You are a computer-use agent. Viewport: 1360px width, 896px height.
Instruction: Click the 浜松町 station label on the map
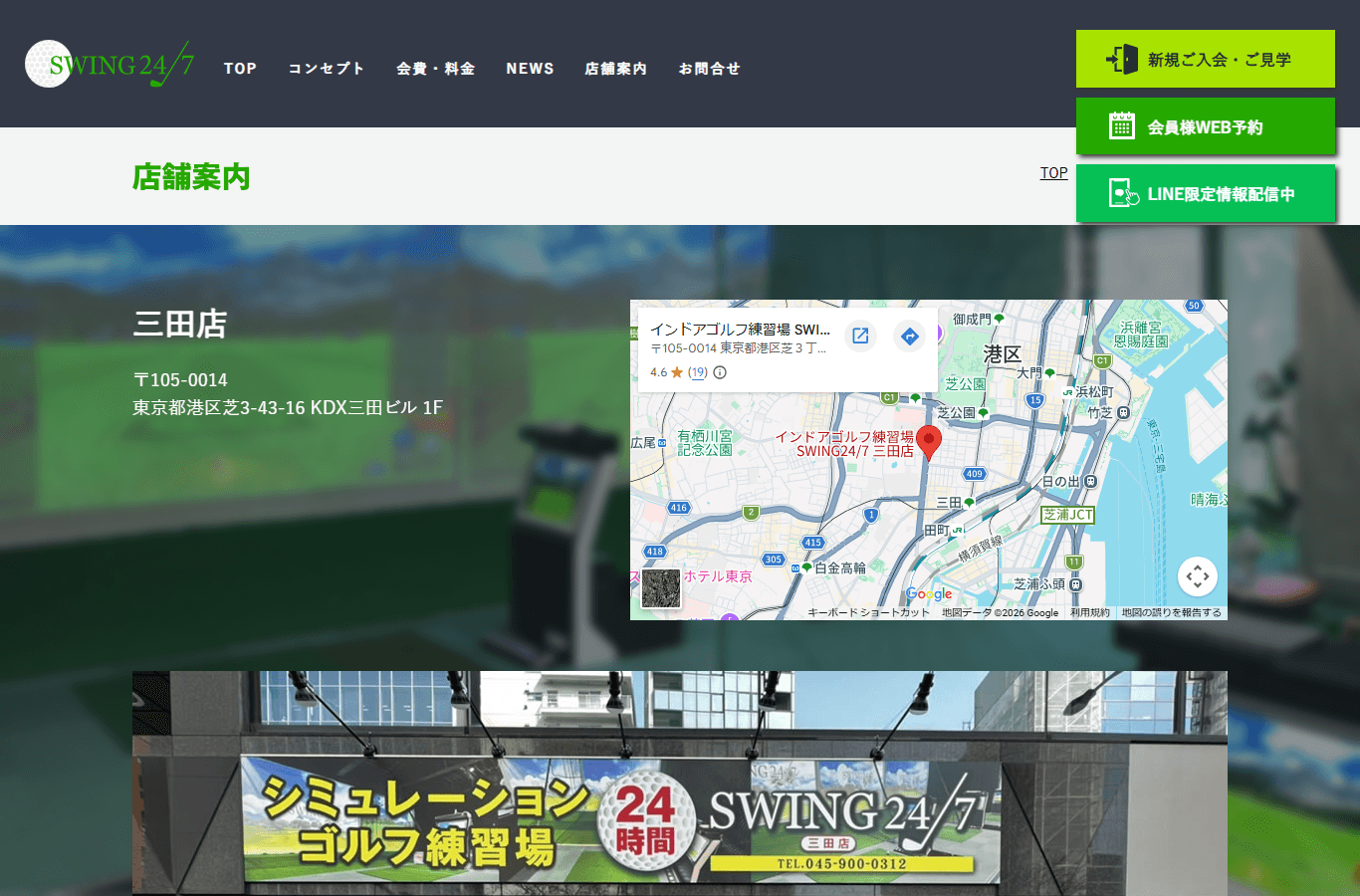point(1094,392)
